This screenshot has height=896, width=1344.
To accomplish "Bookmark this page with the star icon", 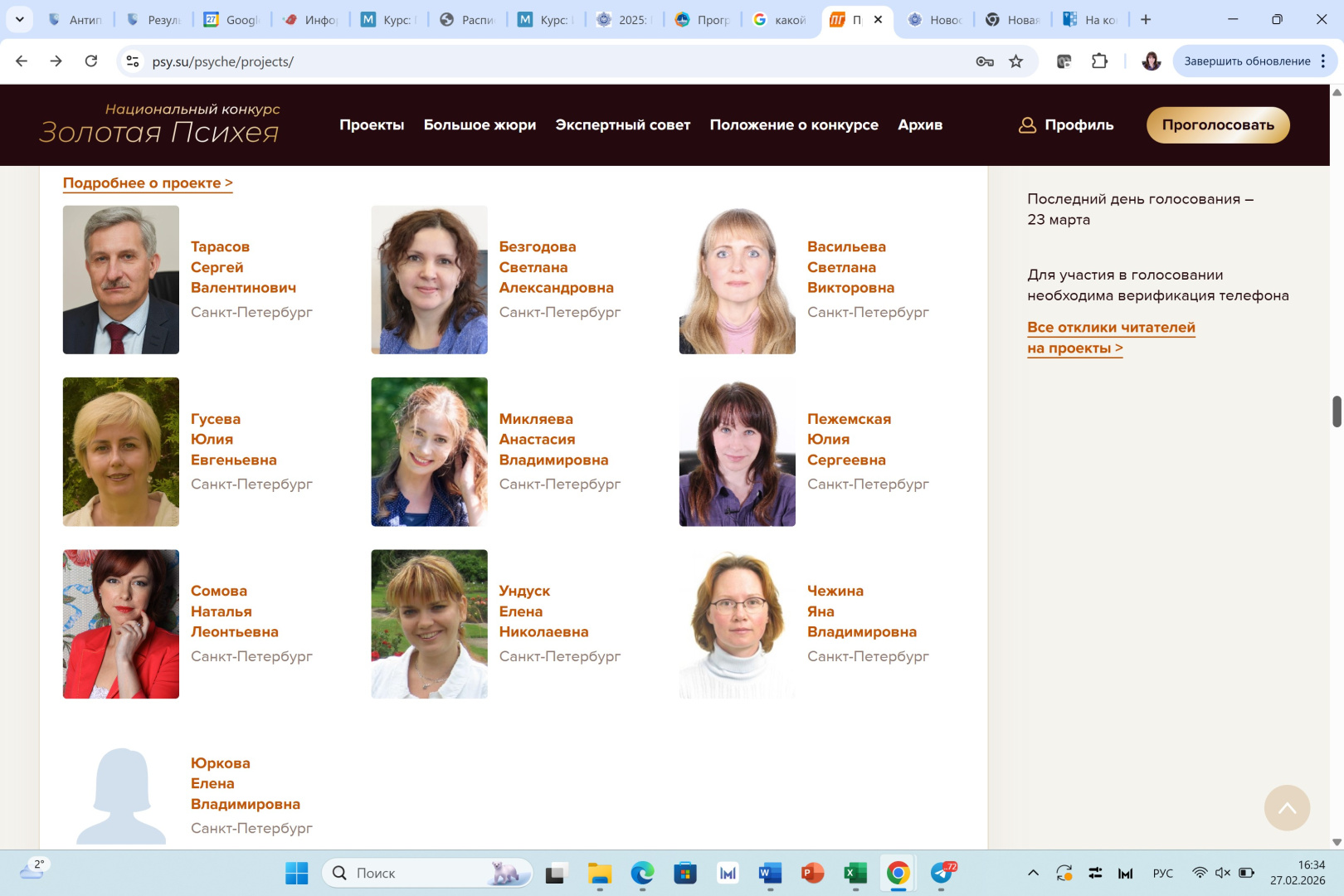I will click(1015, 61).
